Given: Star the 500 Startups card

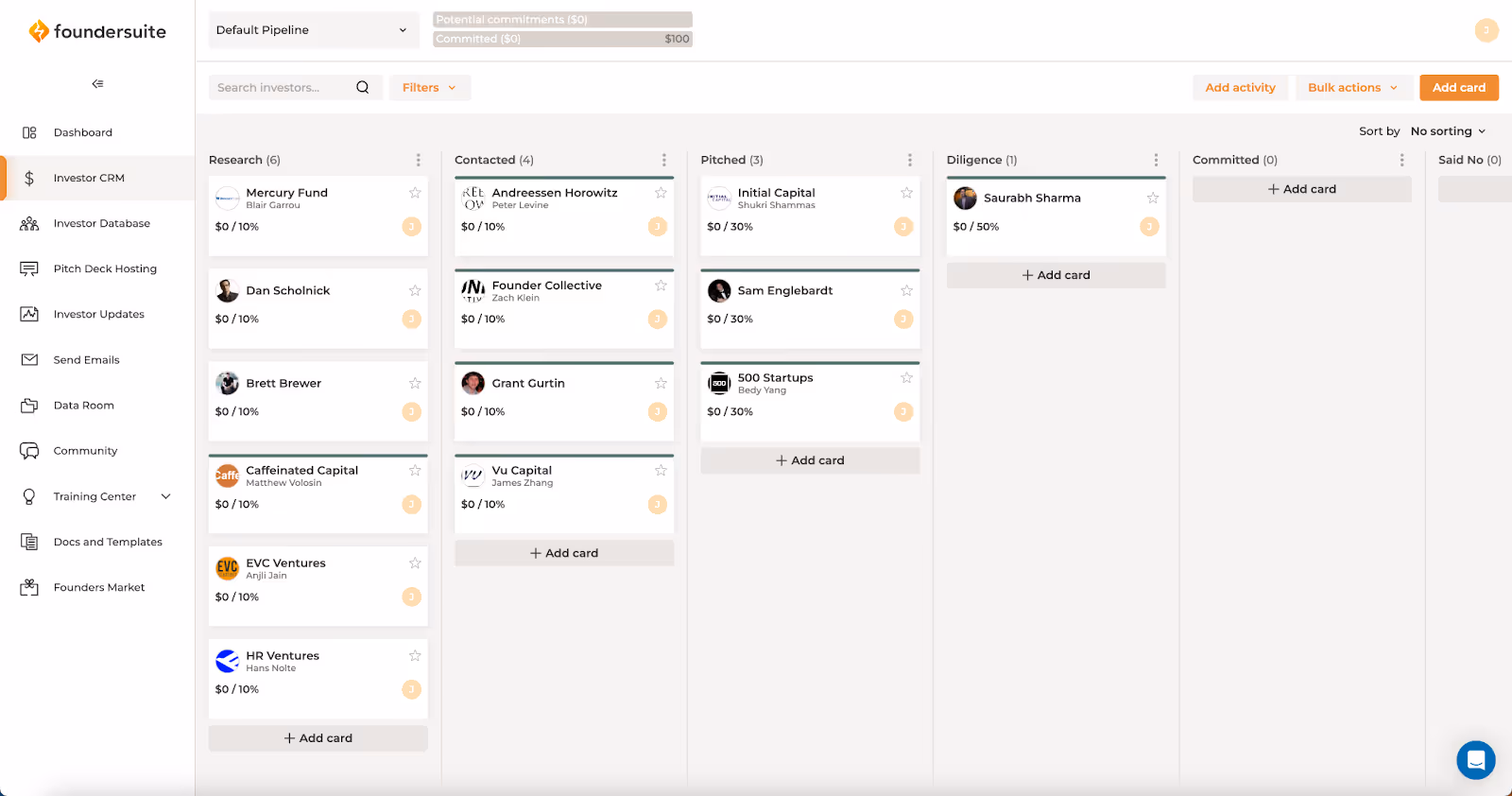Looking at the screenshot, I should tap(906, 377).
